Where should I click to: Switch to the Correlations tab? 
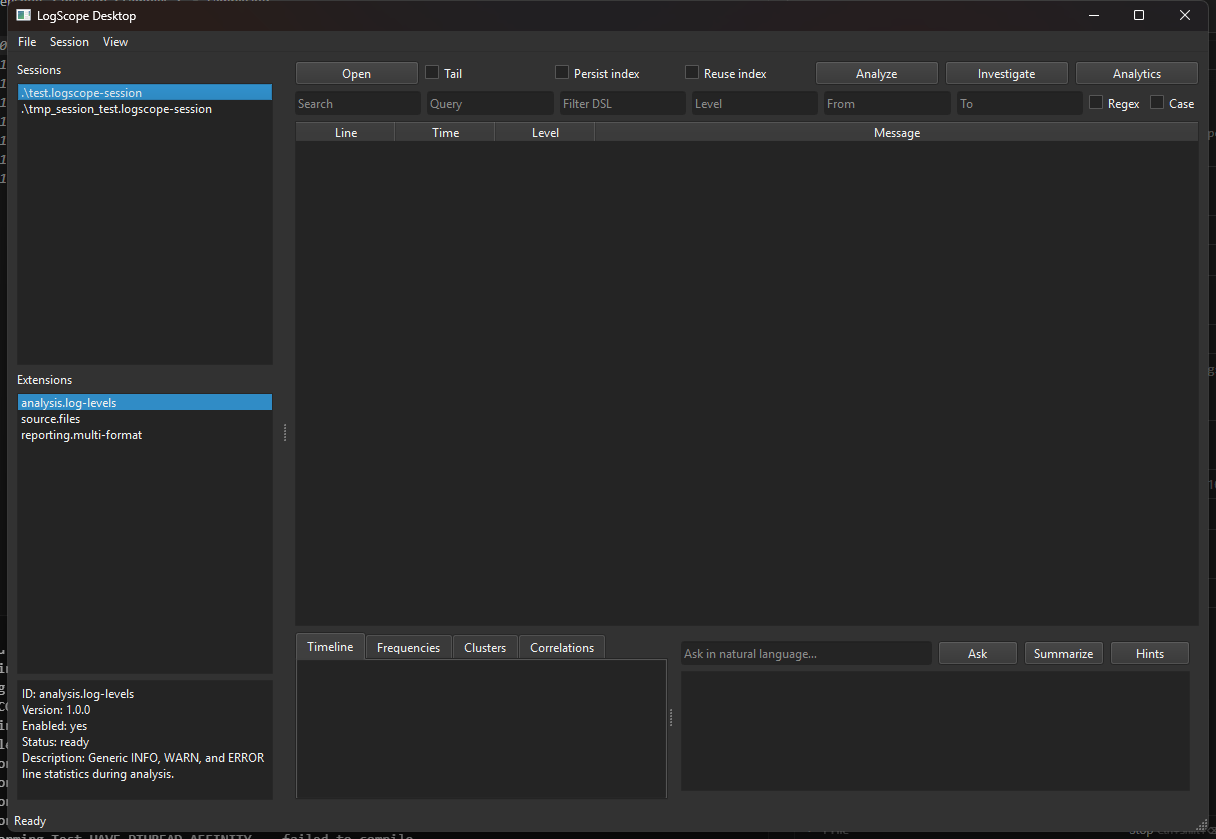(x=562, y=648)
